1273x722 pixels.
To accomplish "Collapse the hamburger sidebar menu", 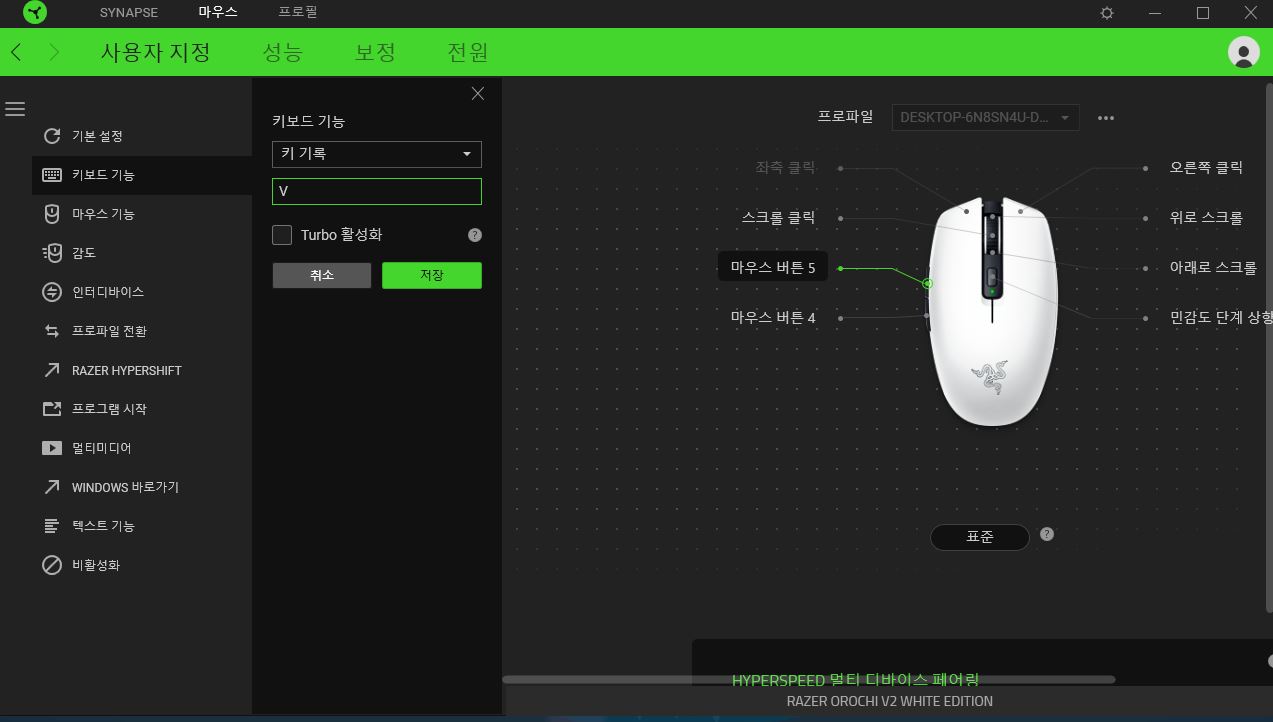I will [x=15, y=109].
